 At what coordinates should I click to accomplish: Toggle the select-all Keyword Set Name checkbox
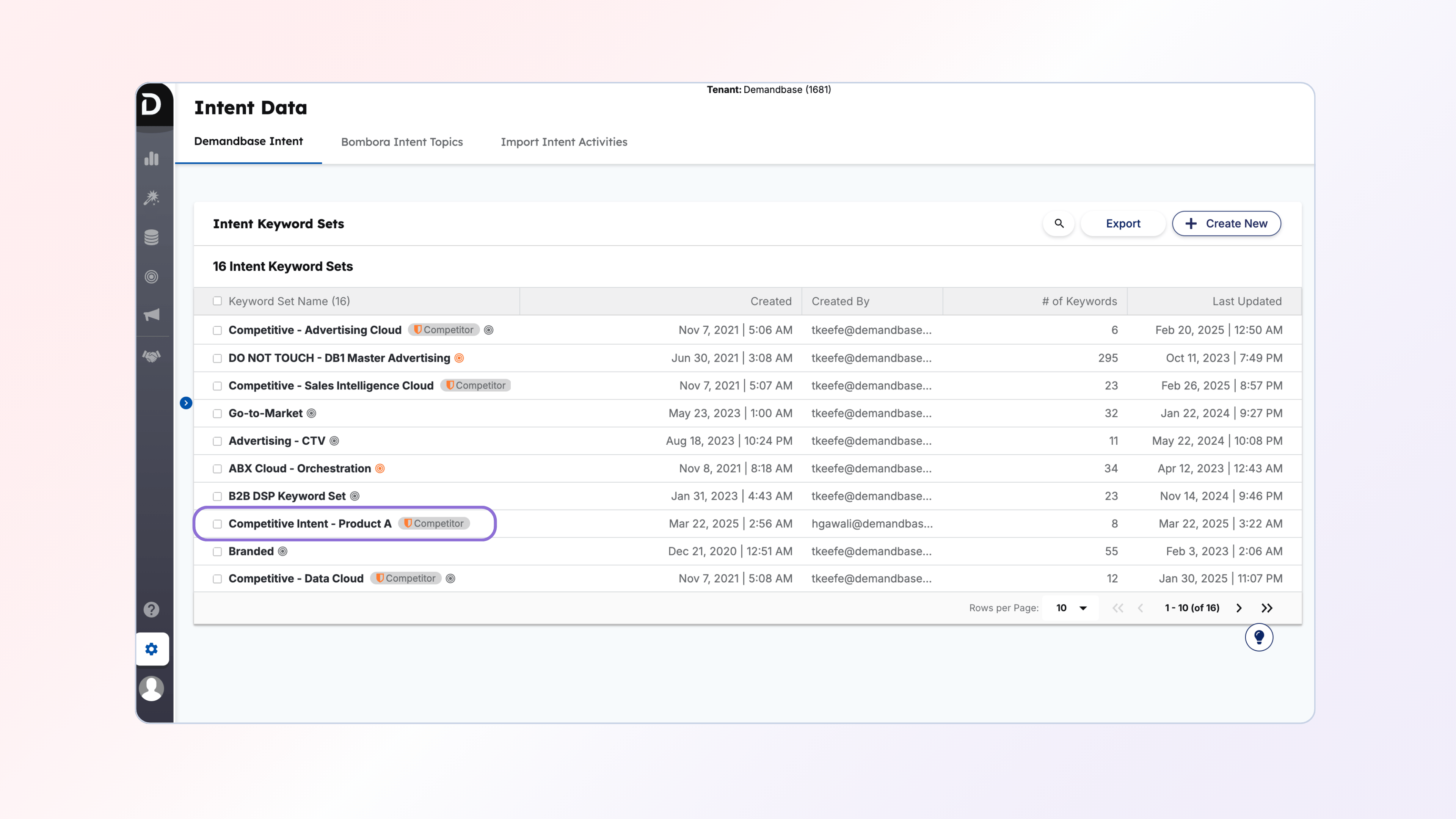pos(217,301)
